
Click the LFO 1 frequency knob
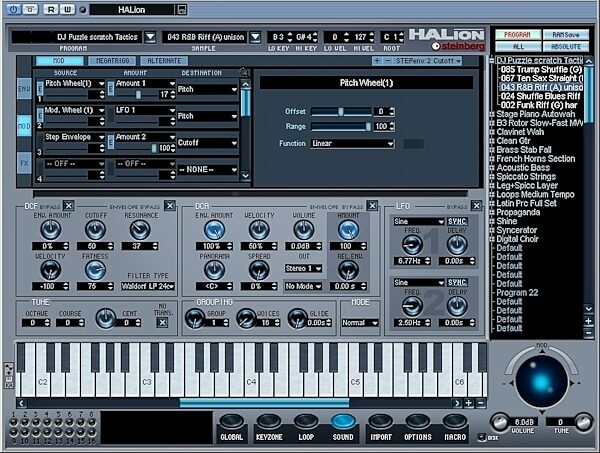pos(412,245)
